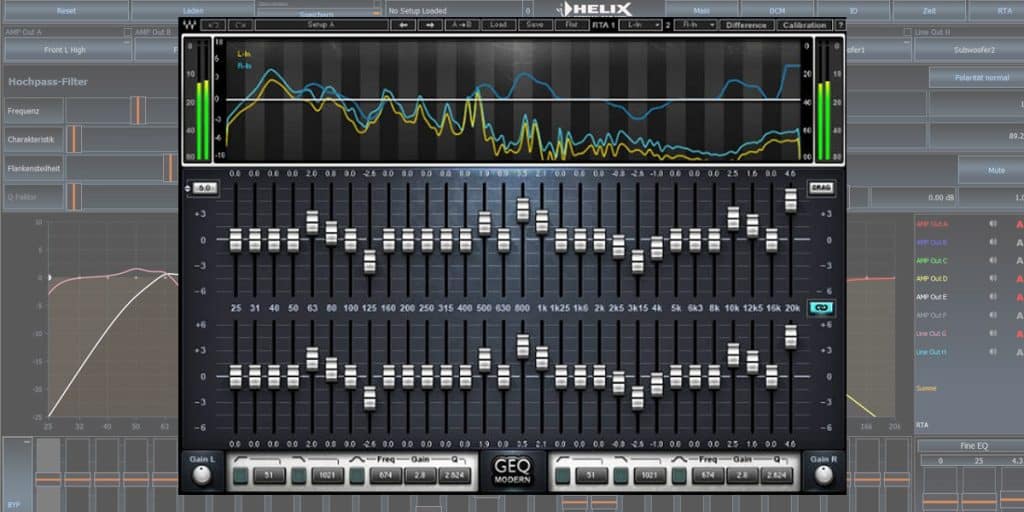Click Save button in GEQ toolbar

(535, 25)
